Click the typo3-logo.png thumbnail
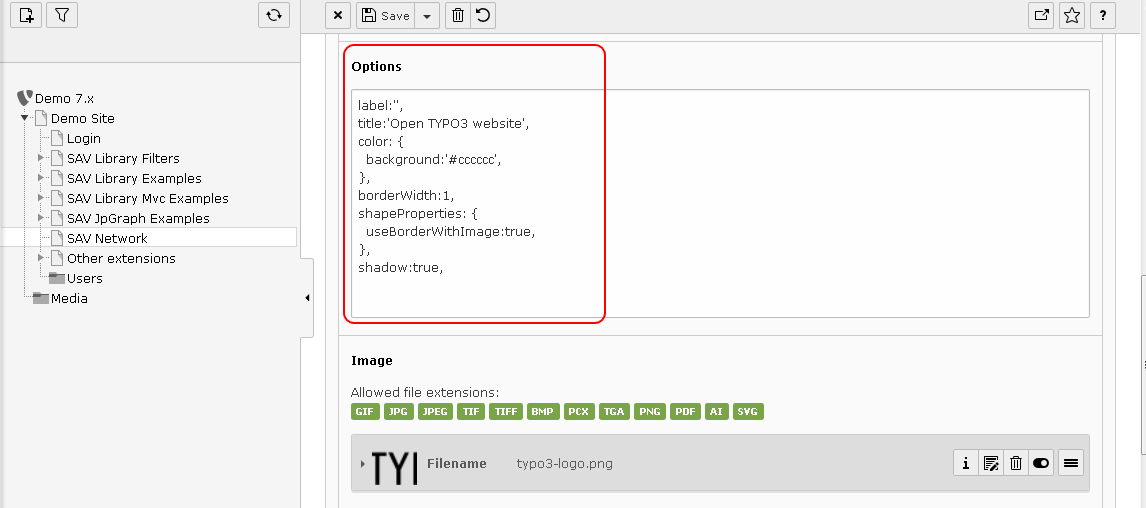 [395, 467]
